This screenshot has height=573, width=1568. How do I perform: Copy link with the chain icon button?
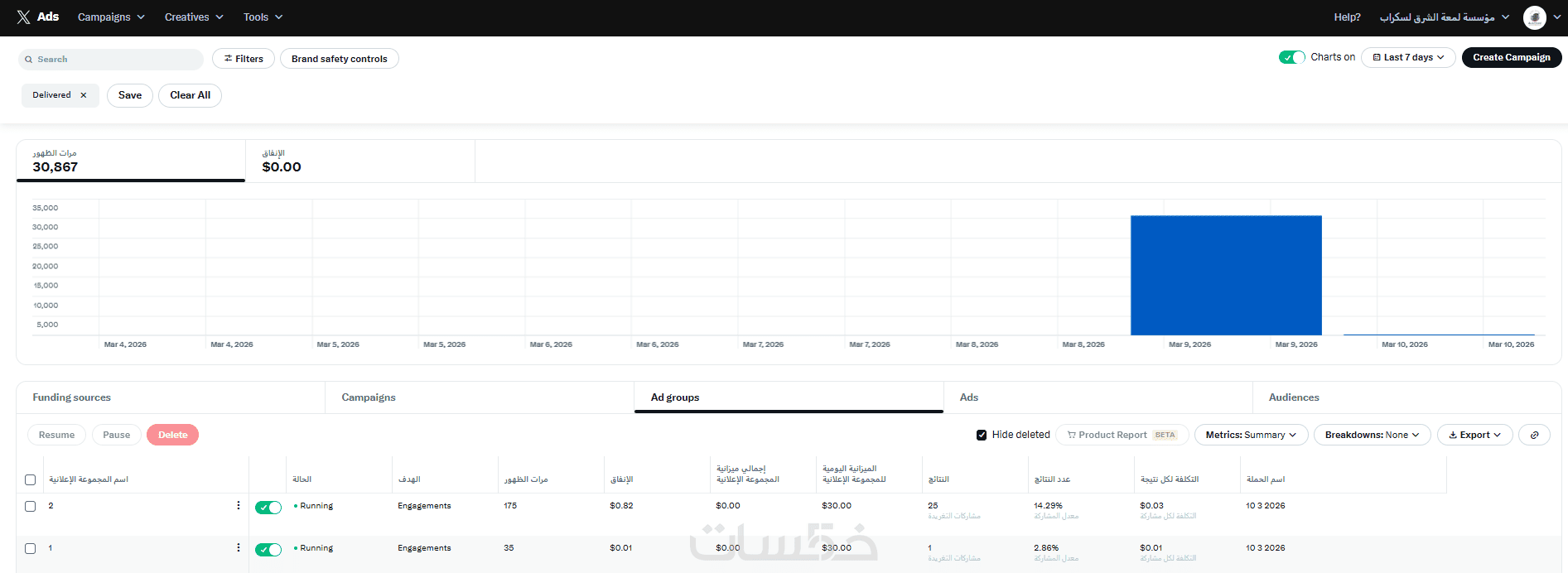[1534, 435]
